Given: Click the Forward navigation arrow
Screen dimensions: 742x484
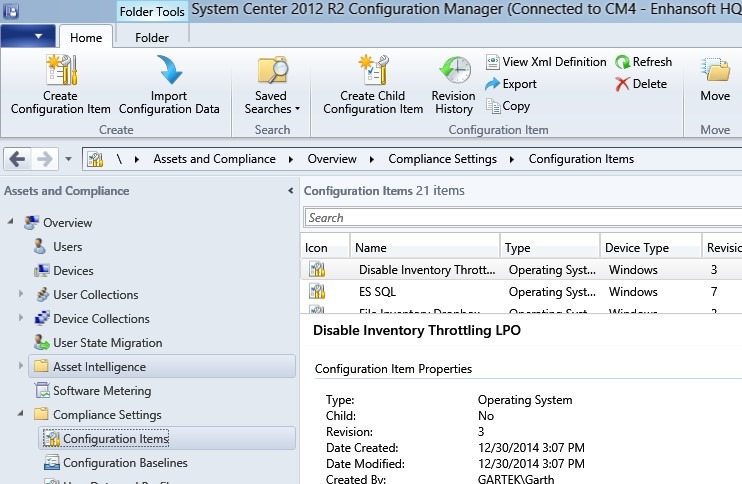Looking at the screenshot, I should point(44,159).
